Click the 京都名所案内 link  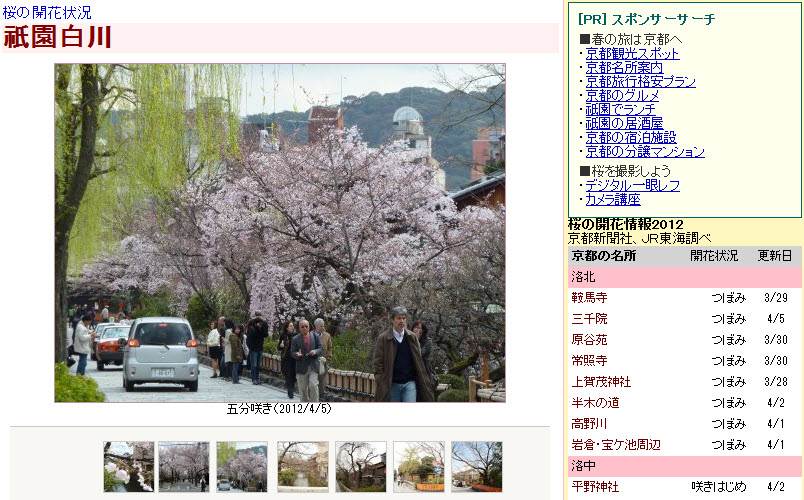(624, 68)
